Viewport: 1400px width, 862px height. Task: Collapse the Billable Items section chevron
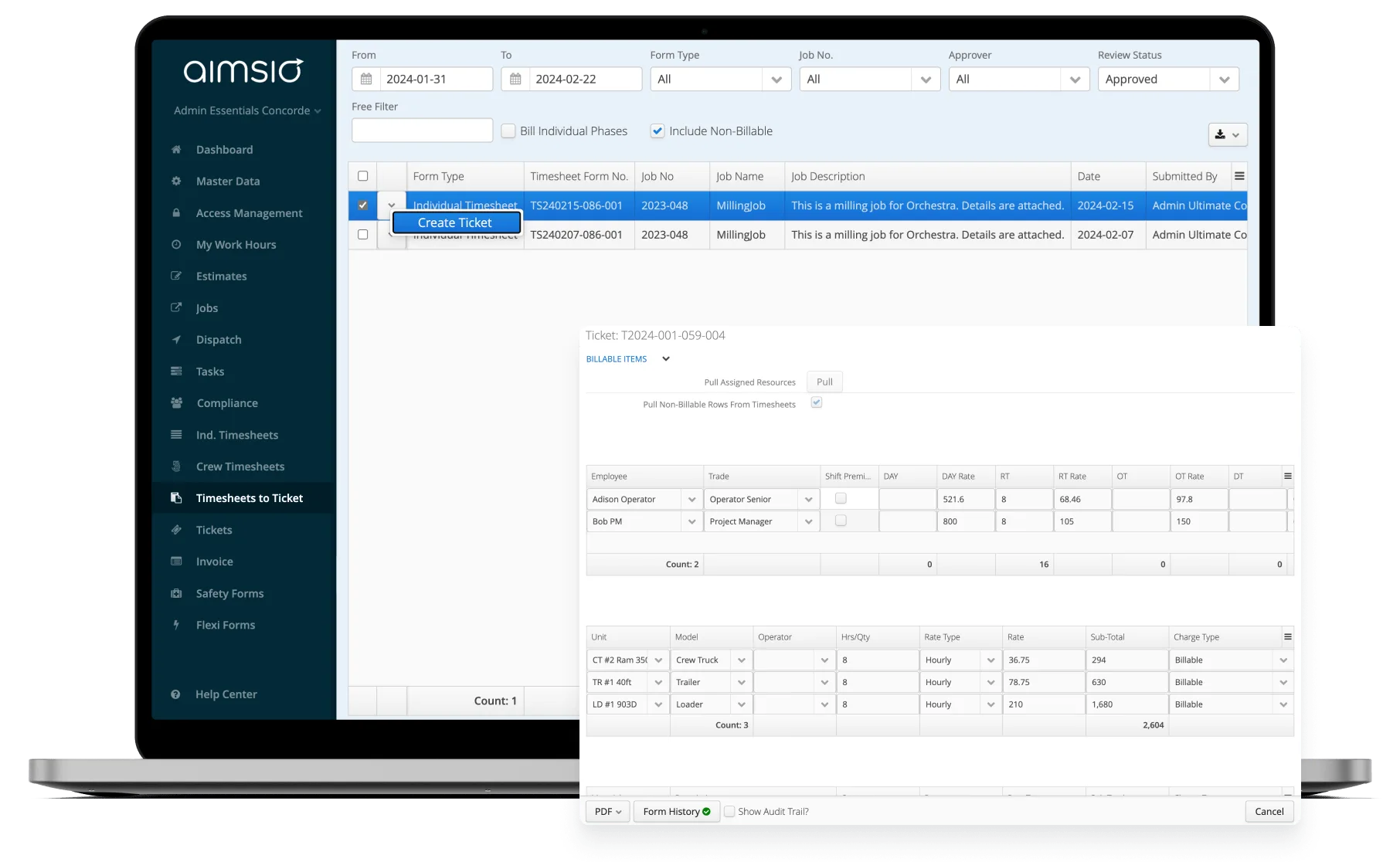(665, 358)
